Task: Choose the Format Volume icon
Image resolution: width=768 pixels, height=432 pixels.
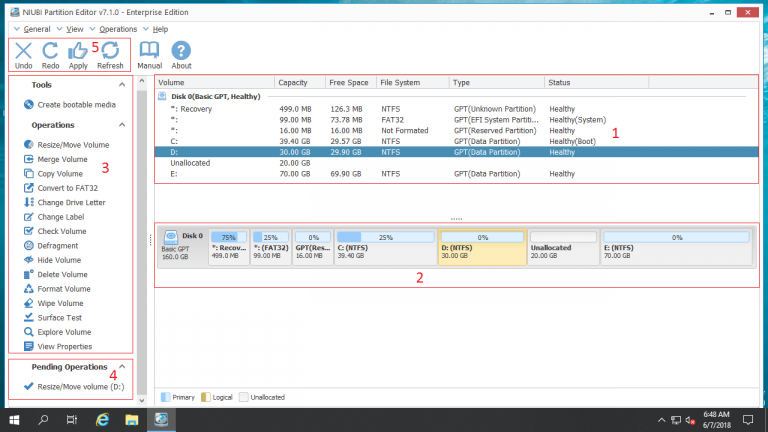Action: tap(29, 288)
